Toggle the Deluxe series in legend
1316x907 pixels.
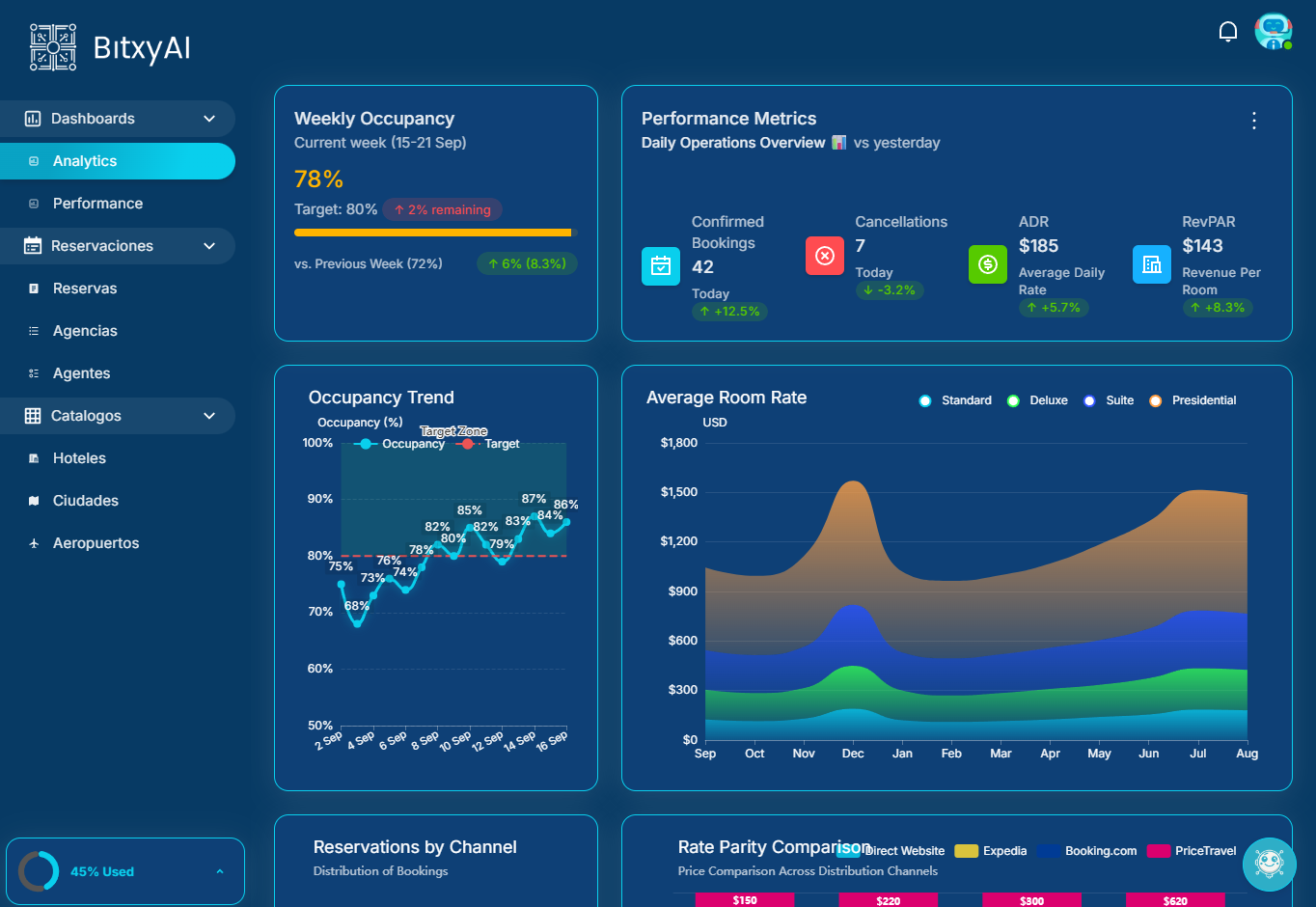click(x=1038, y=400)
